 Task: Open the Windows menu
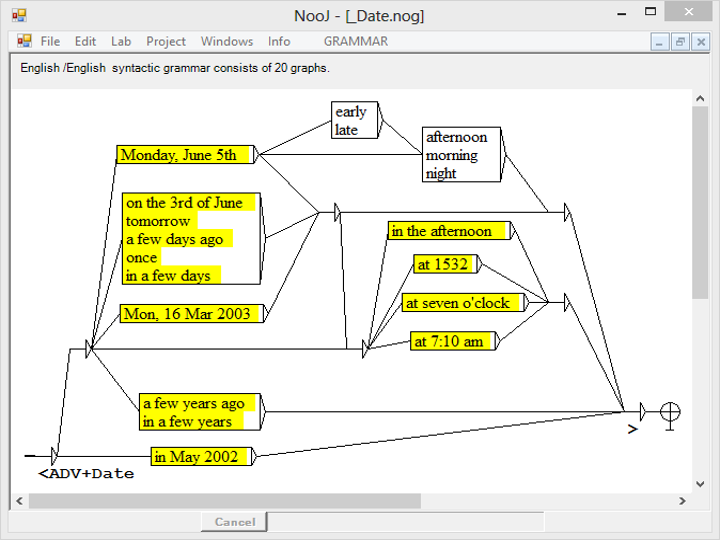pyautogui.click(x=227, y=41)
